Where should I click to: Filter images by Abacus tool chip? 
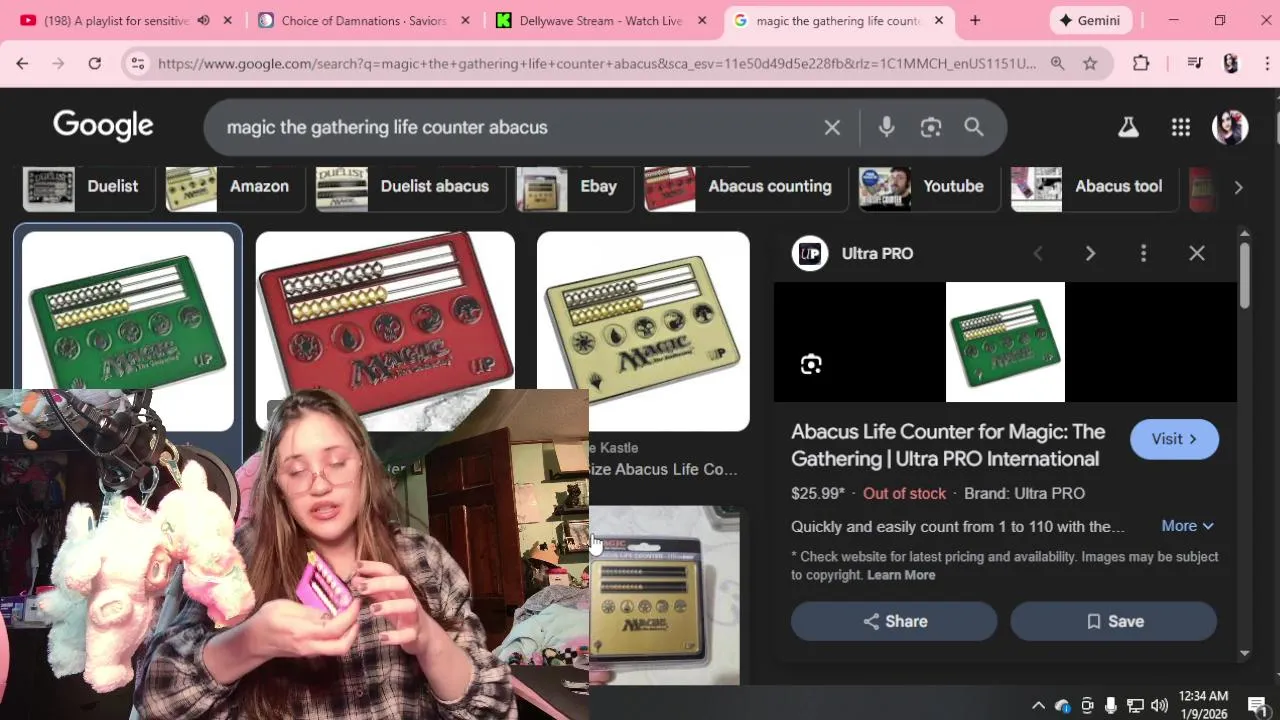point(1094,187)
